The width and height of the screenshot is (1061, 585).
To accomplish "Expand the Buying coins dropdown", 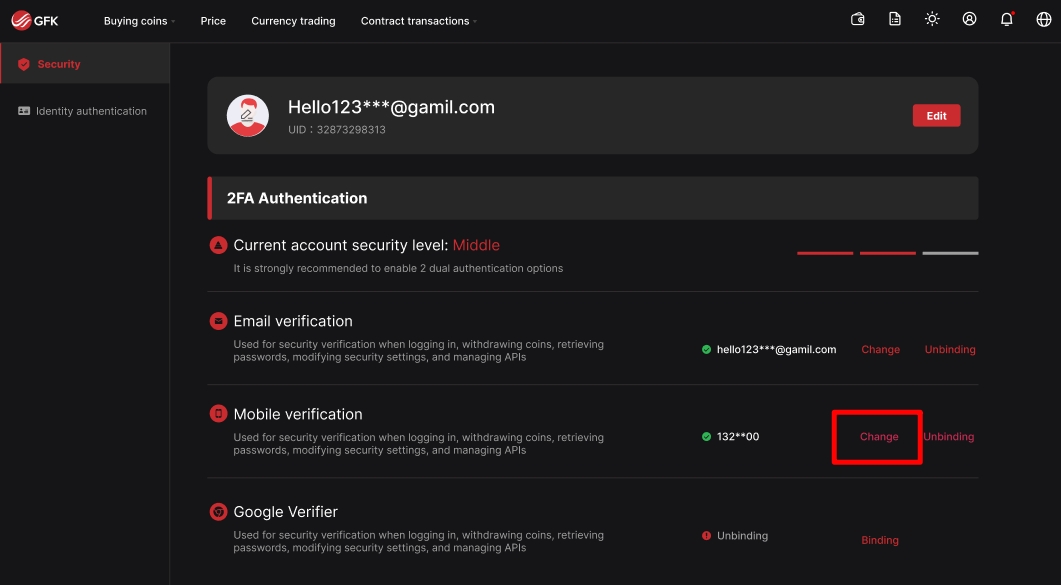I will [x=139, y=21].
